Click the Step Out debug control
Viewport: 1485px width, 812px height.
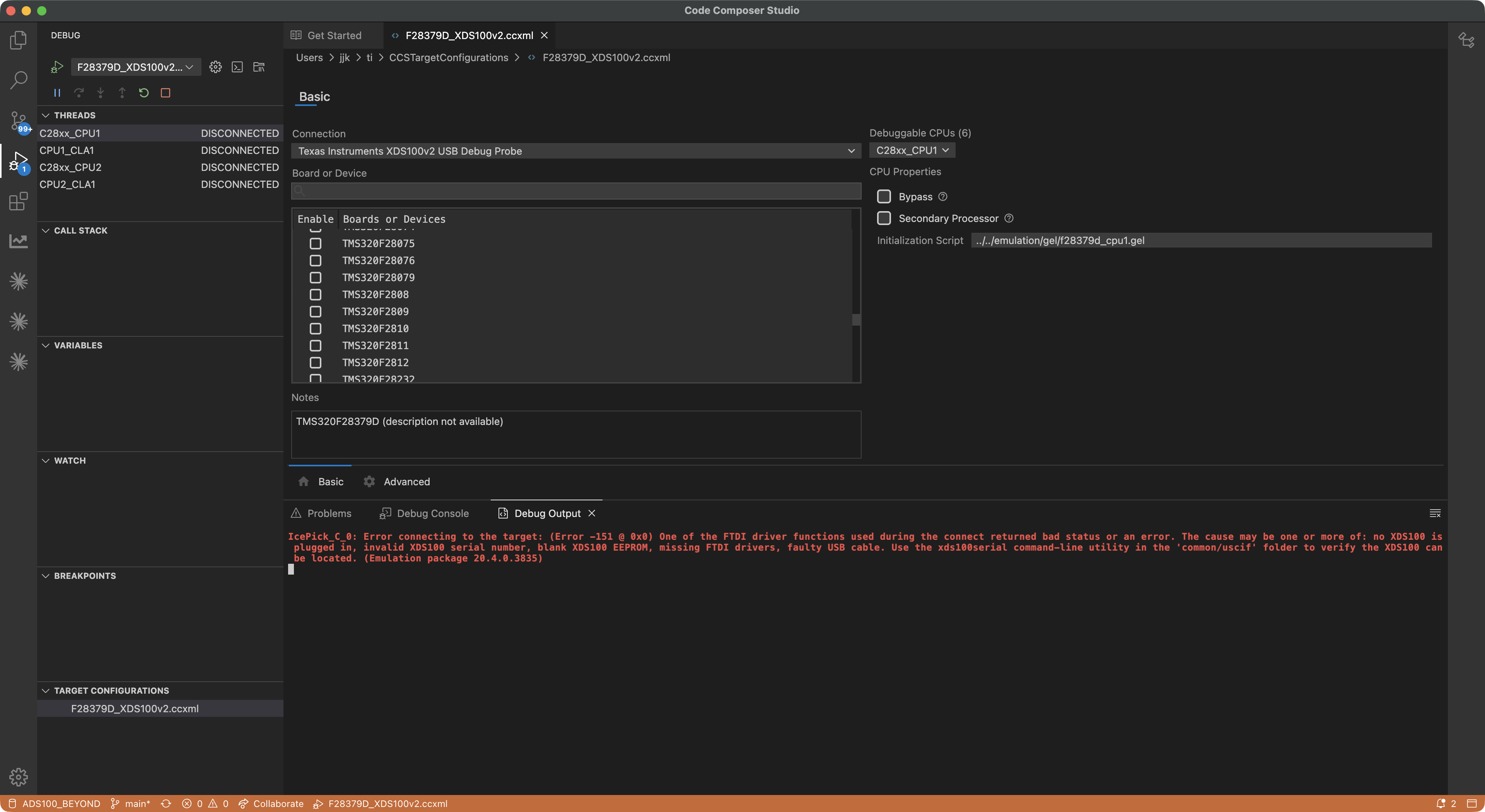[x=122, y=93]
